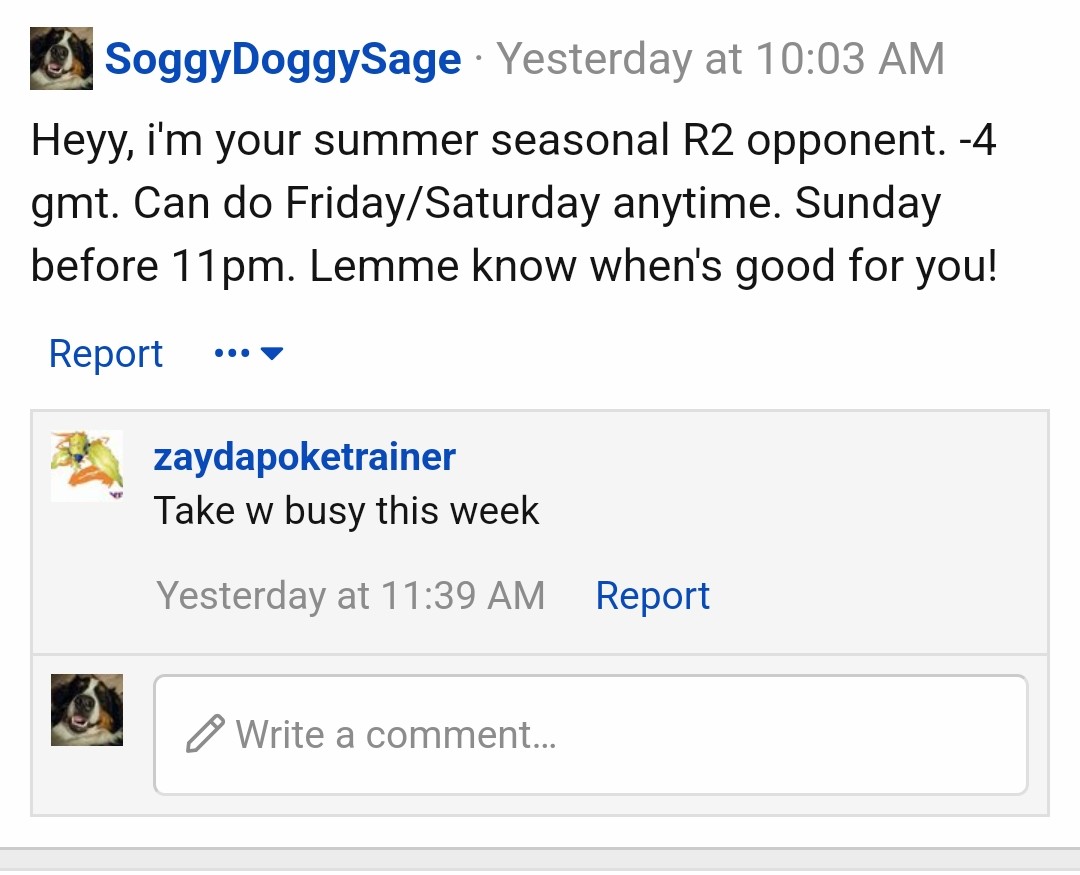Open the Yesterday at 11:39 AM timestamp

coord(351,595)
